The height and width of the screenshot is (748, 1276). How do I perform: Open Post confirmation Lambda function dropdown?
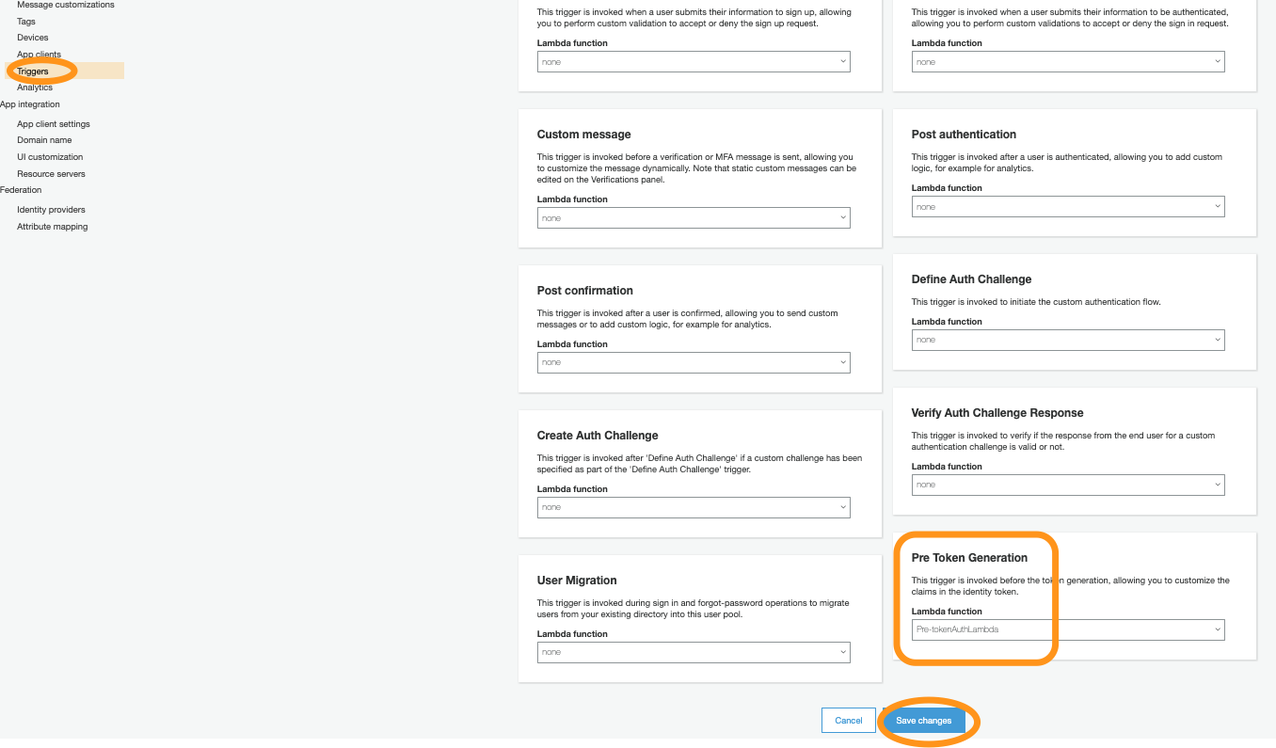(693, 363)
